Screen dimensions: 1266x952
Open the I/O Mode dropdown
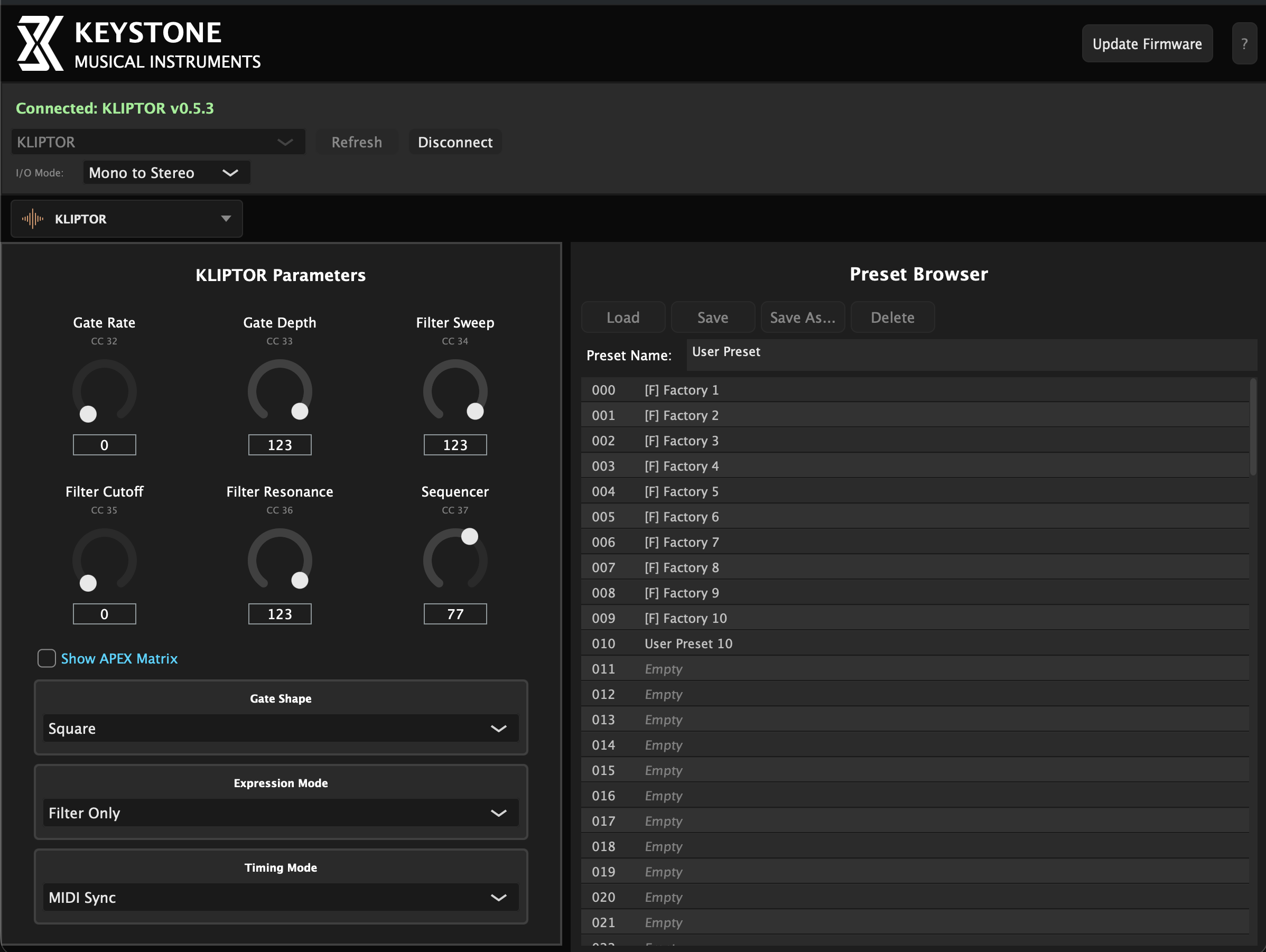pos(166,173)
